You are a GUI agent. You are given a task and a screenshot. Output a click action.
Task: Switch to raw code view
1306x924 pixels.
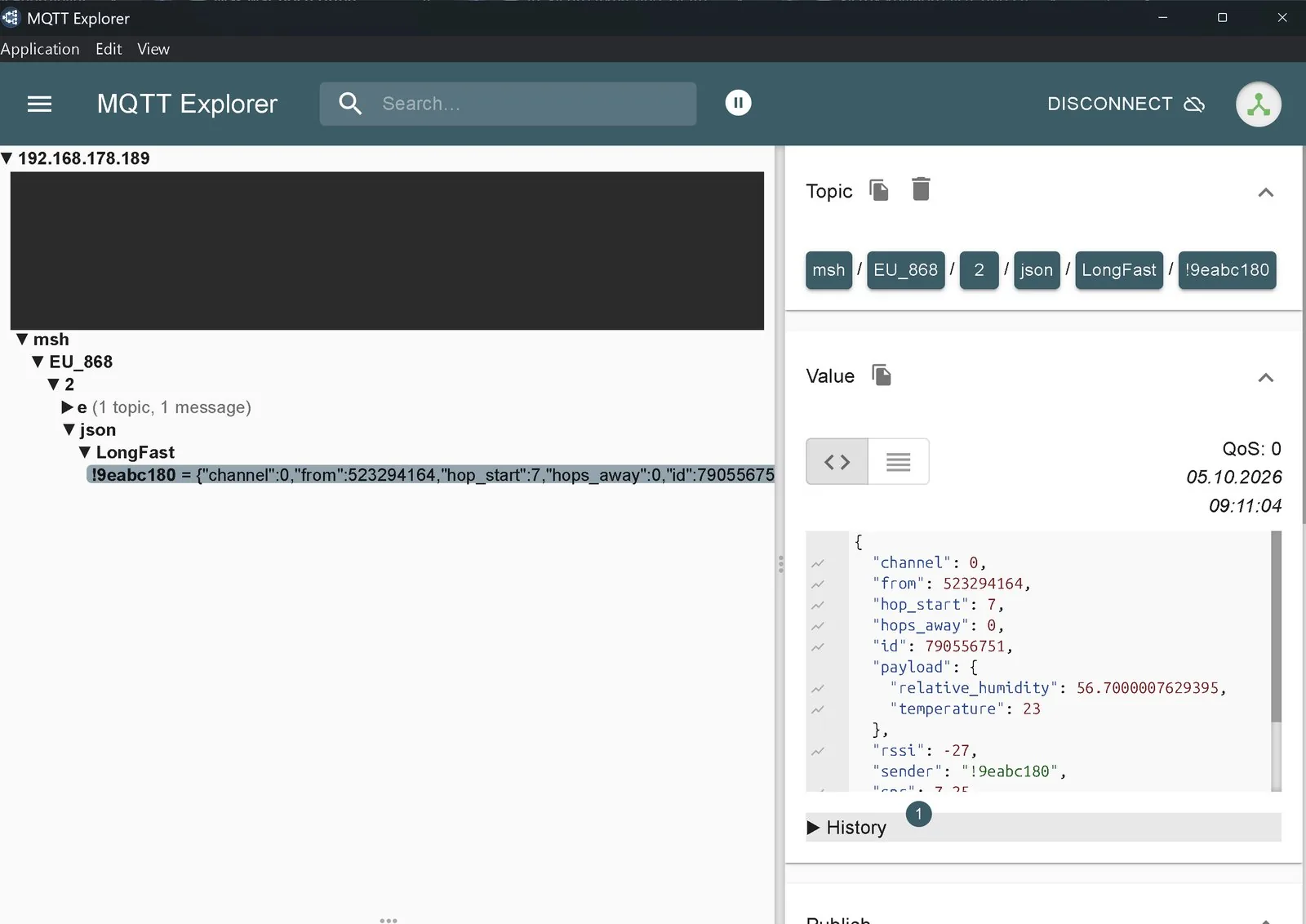837,462
